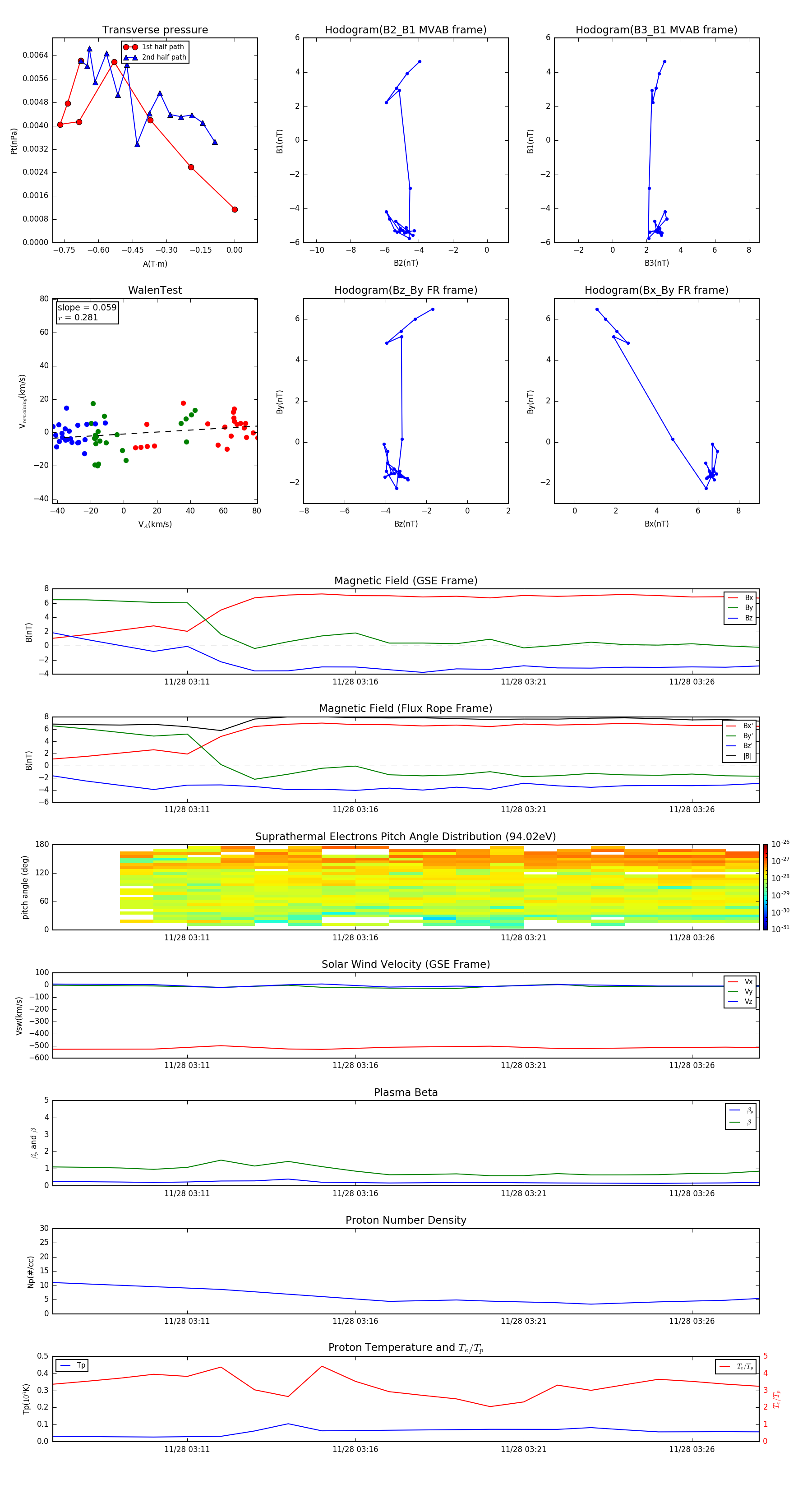Click the 'B3(nT)' x-axis label
Viewport: 812px width, 1489px height.
pos(656,263)
